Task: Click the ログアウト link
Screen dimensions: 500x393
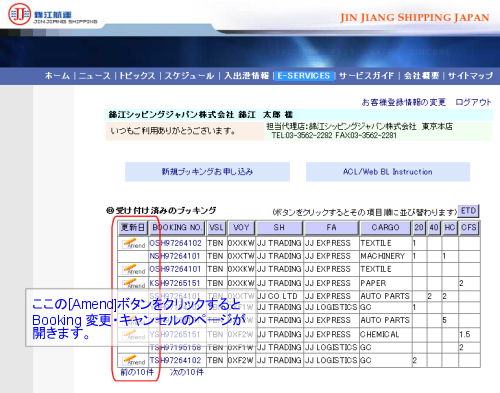Action: click(473, 102)
